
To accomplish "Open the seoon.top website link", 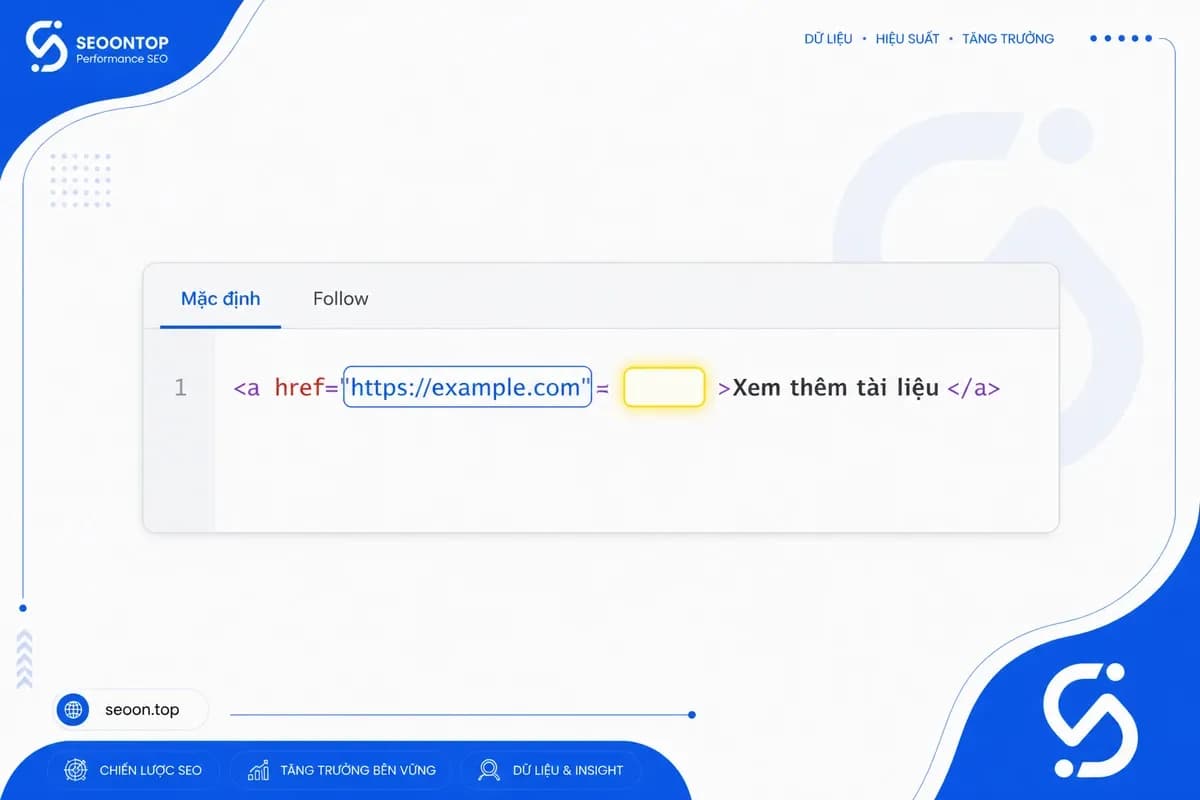I will pyautogui.click(x=142, y=710).
